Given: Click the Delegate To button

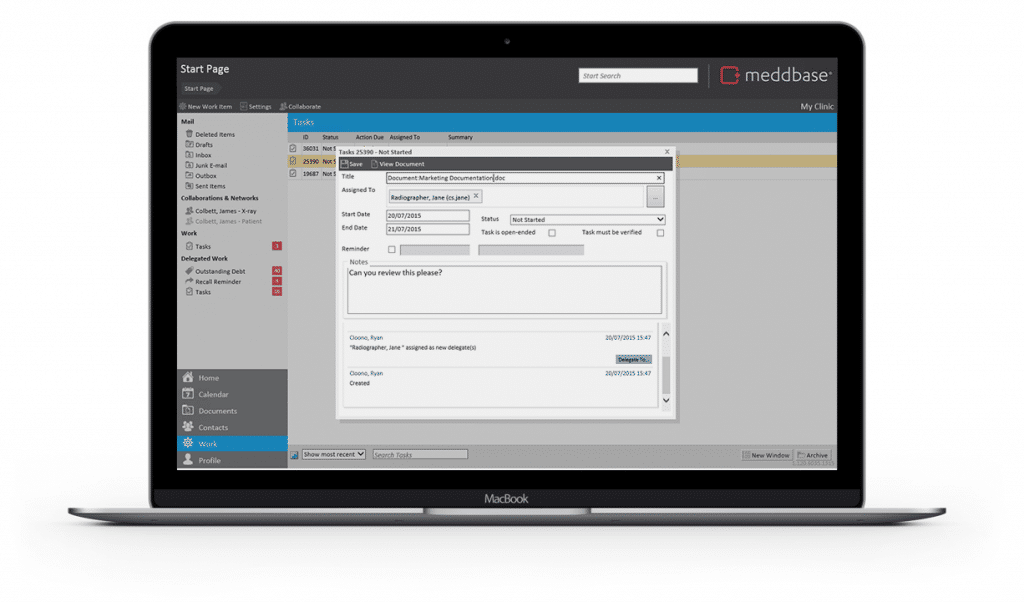Looking at the screenshot, I should pyautogui.click(x=633, y=359).
